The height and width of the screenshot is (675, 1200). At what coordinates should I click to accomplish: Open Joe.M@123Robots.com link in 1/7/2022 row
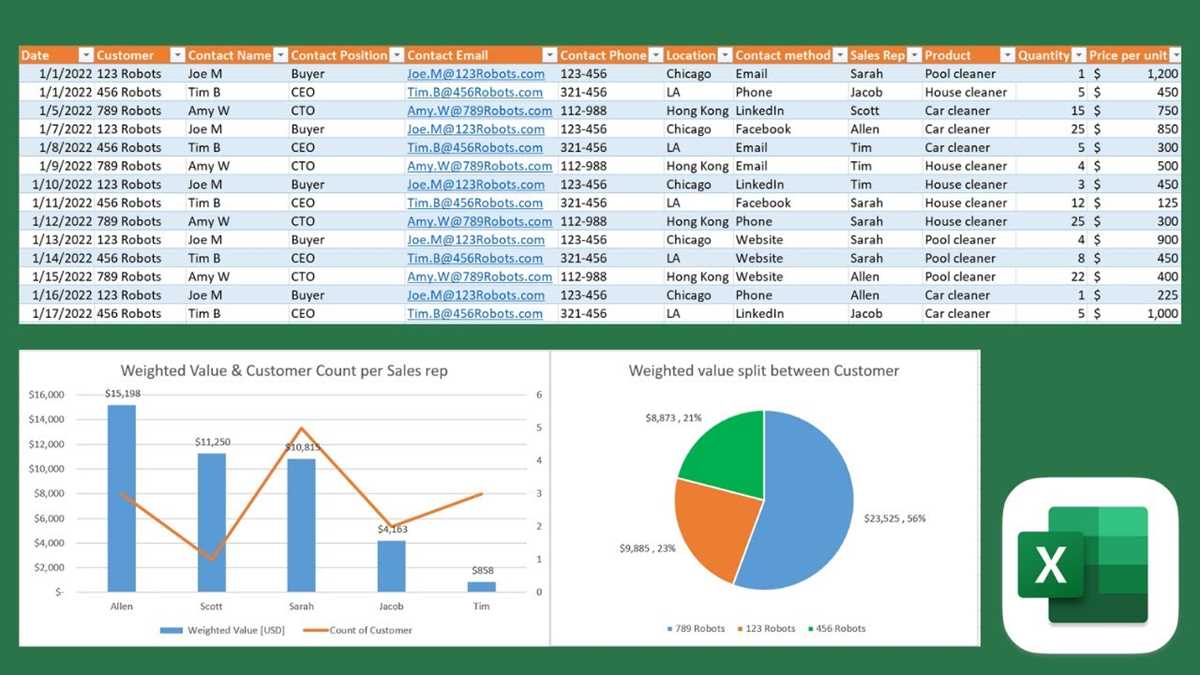pyautogui.click(x=476, y=129)
